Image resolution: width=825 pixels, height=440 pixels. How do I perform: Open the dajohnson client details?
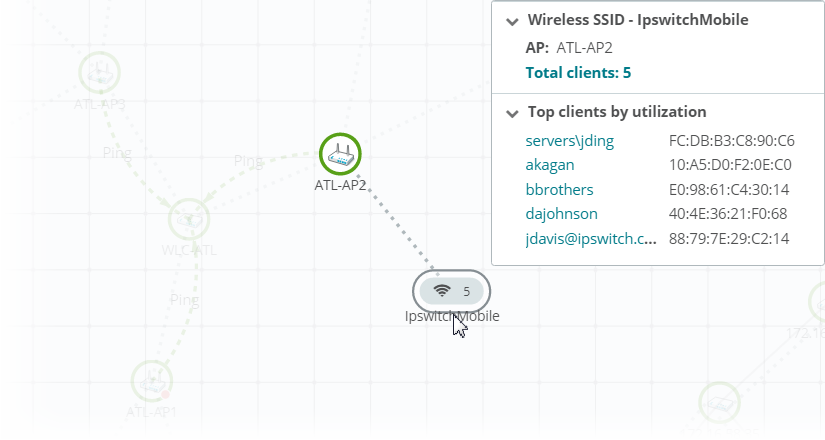click(x=561, y=213)
